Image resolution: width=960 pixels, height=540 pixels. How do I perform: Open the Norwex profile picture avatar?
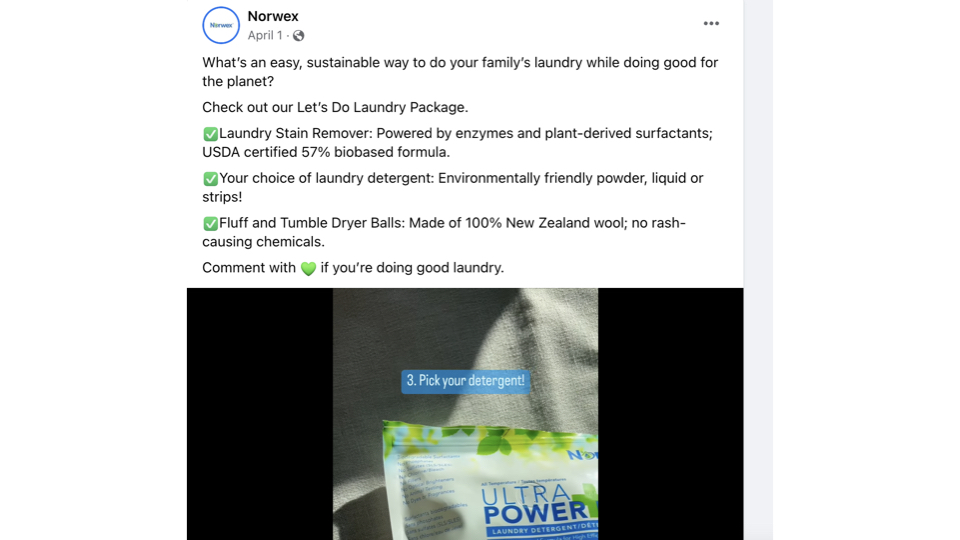(221, 25)
